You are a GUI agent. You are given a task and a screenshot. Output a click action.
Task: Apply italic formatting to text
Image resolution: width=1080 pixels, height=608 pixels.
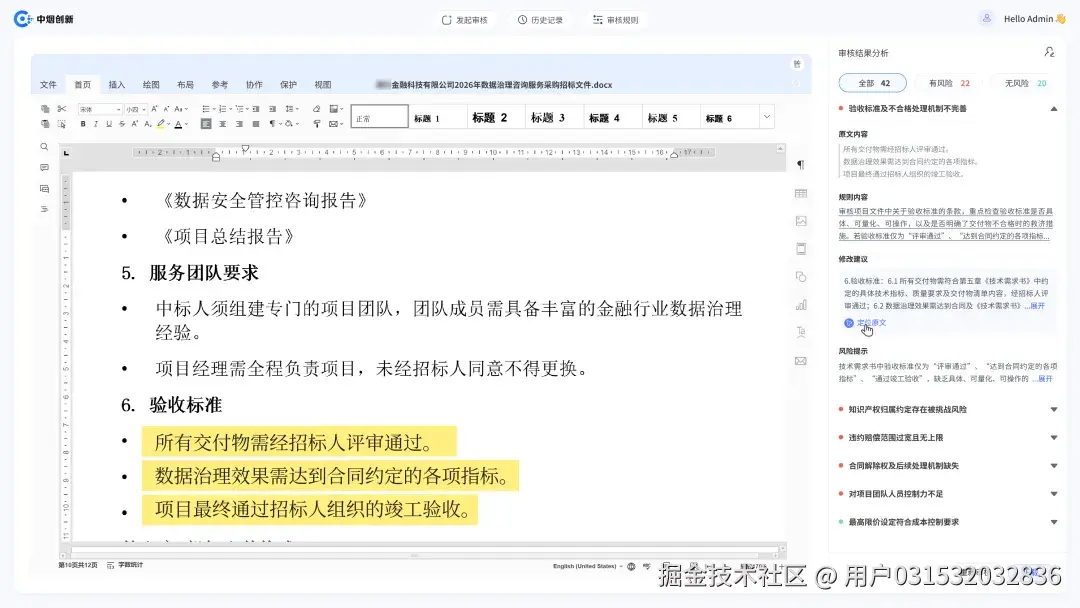(97, 122)
